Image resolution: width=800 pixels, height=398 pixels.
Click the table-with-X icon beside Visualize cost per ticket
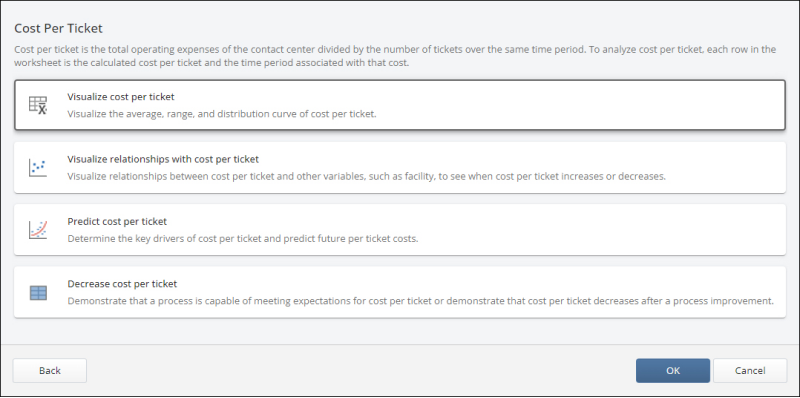tap(38, 105)
